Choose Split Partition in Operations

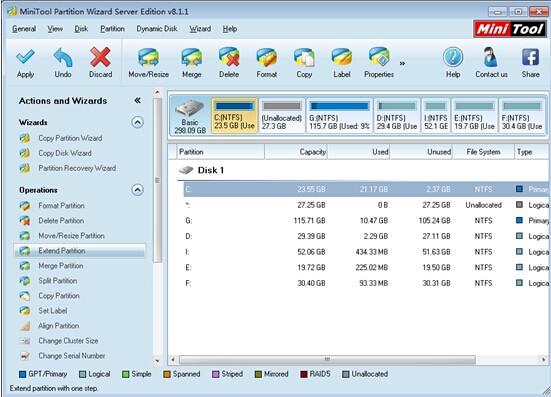point(57,281)
